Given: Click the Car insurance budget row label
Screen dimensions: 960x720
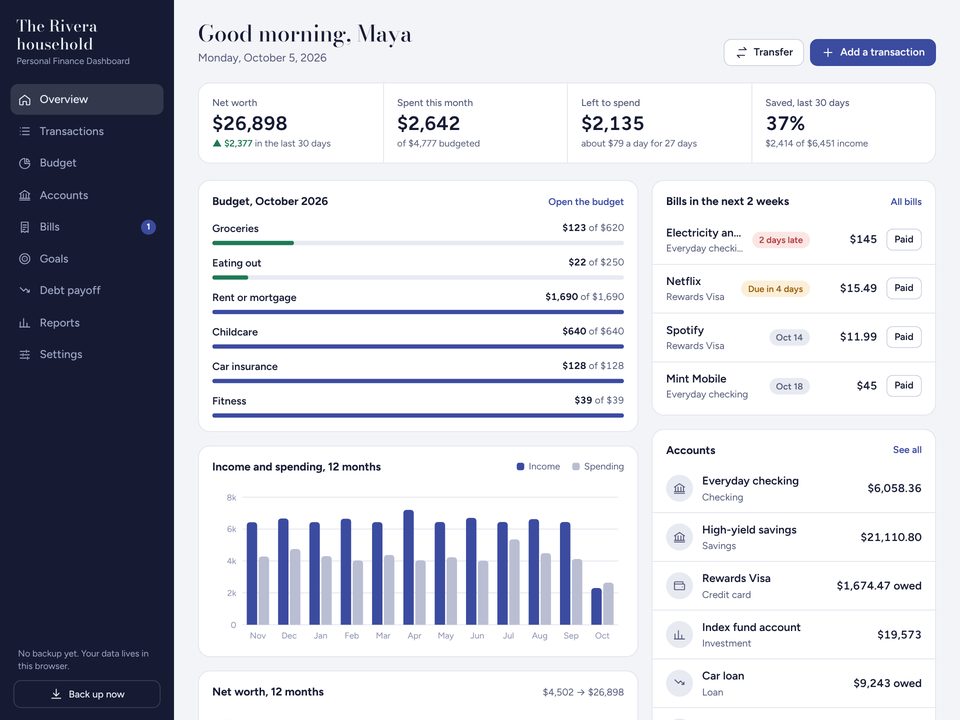Looking at the screenshot, I should coord(245,367).
